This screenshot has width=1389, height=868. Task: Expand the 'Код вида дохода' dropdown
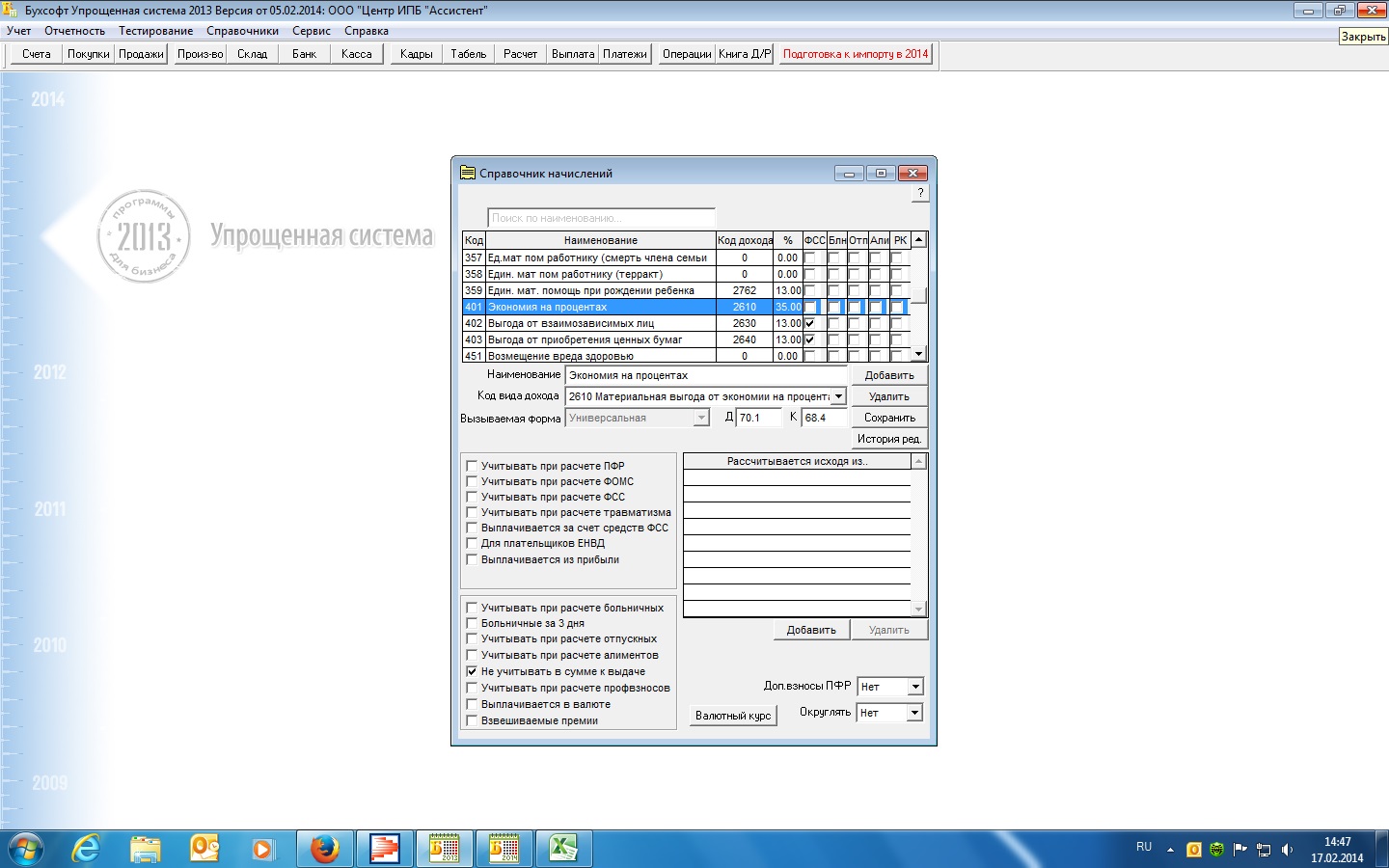[x=838, y=396]
